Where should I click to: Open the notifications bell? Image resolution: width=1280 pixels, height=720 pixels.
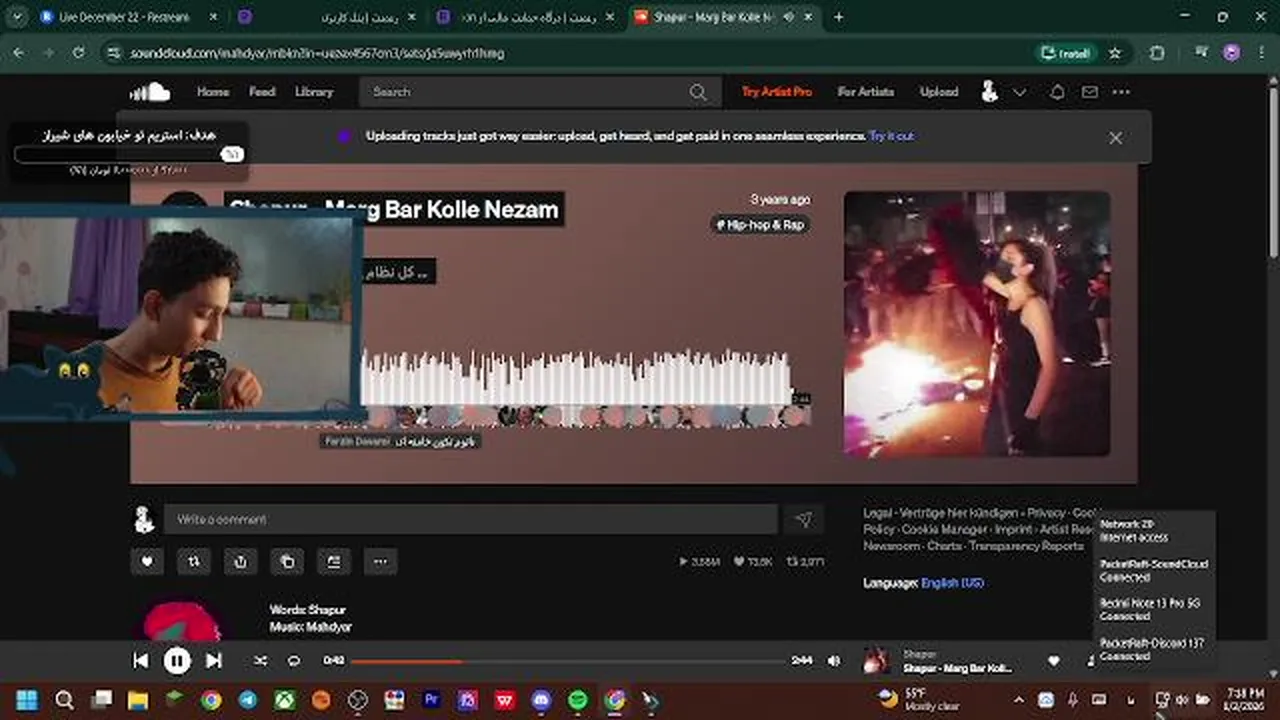tap(1057, 92)
